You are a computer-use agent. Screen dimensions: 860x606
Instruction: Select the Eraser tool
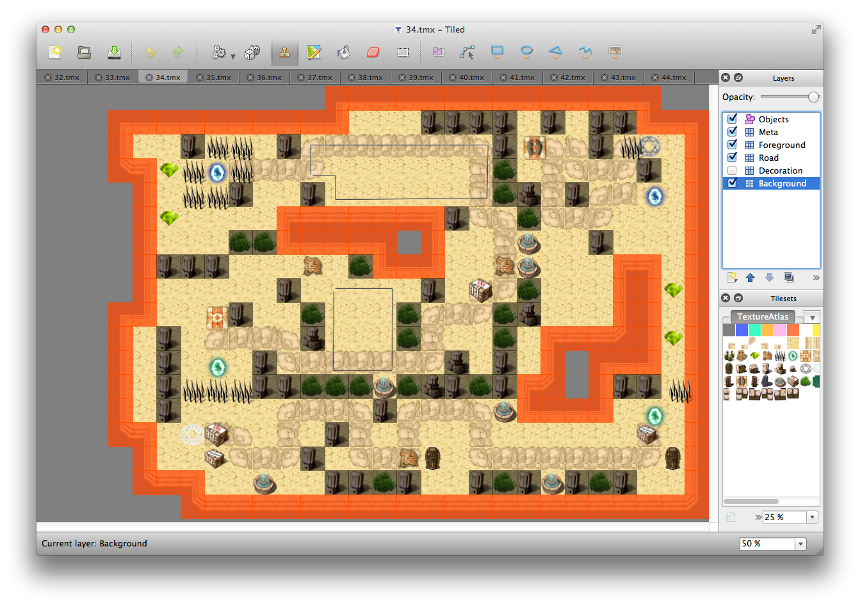click(x=373, y=52)
